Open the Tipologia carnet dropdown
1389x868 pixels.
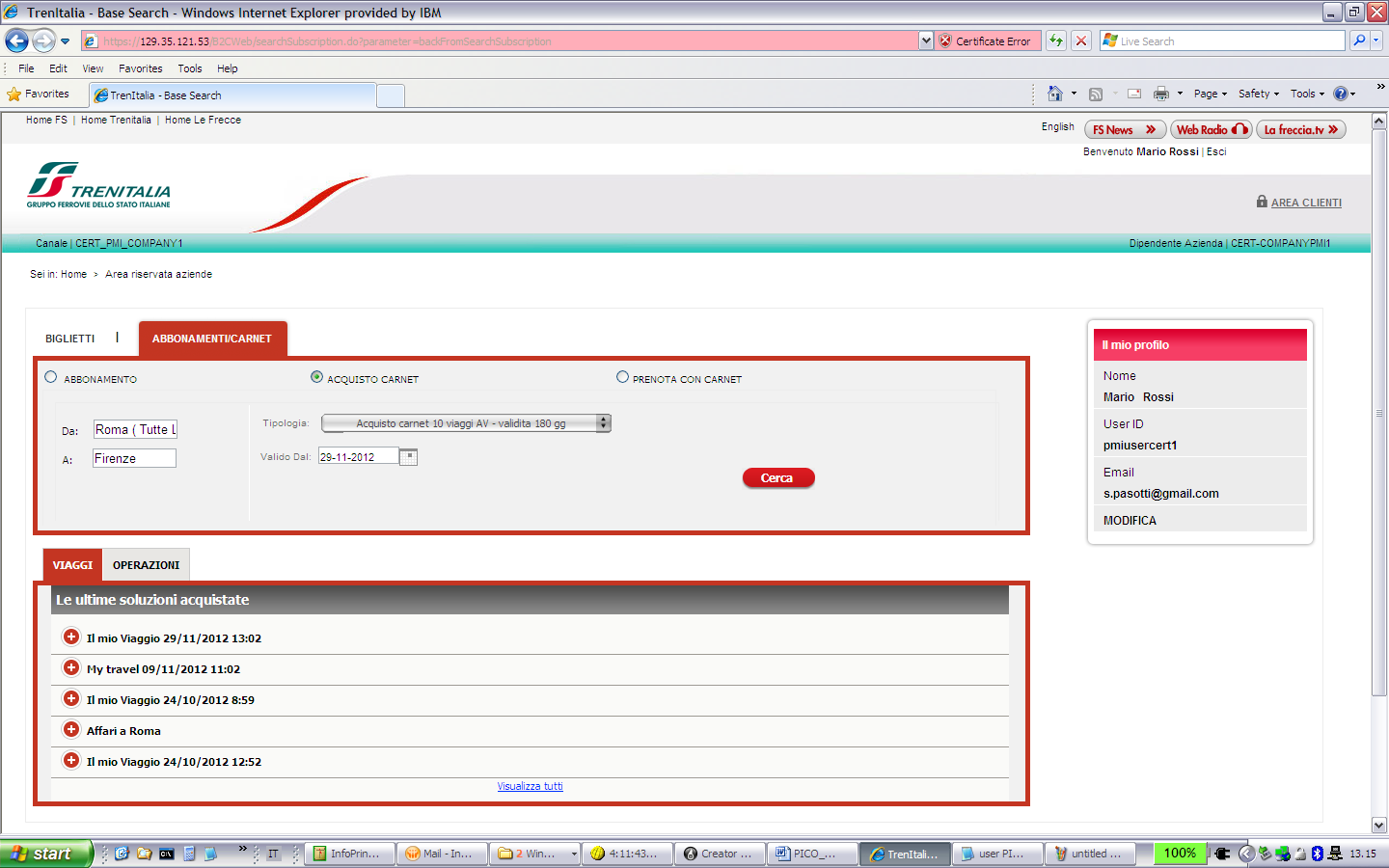point(467,423)
